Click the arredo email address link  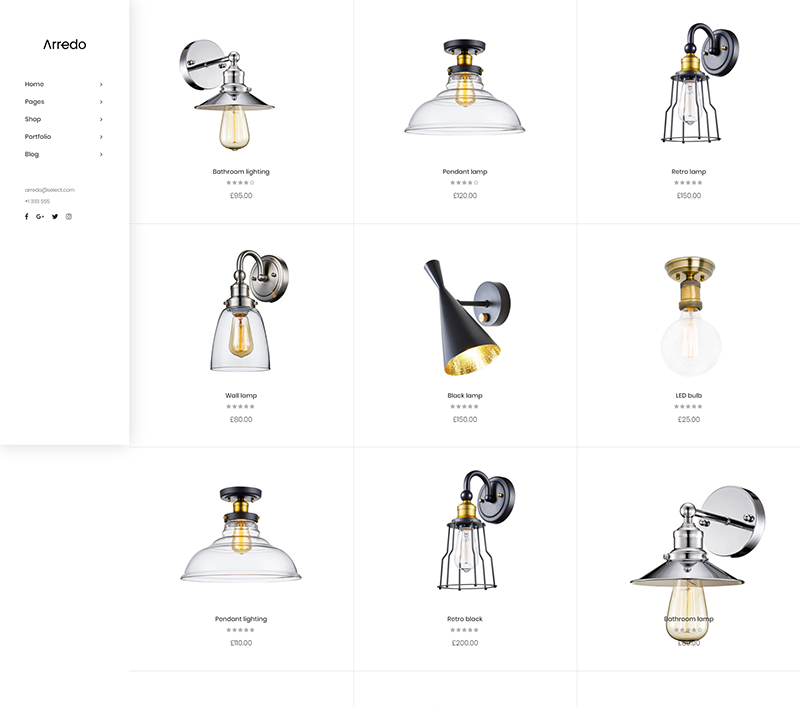pyautogui.click(x=49, y=190)
